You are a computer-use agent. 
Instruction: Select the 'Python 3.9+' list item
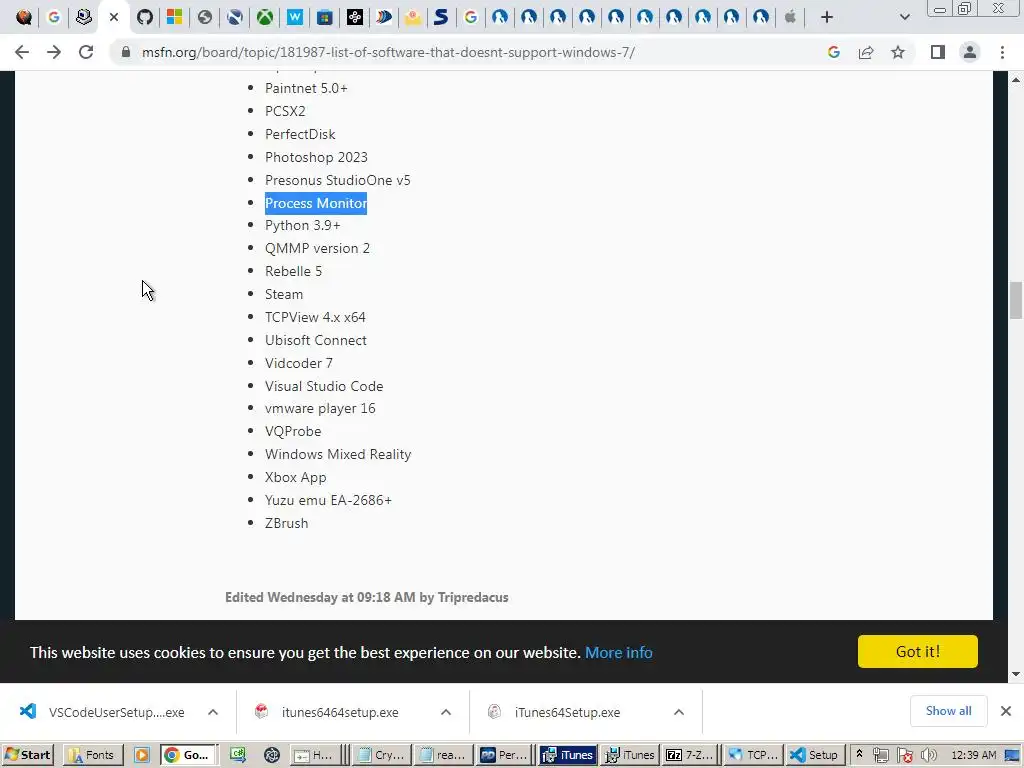302,225
